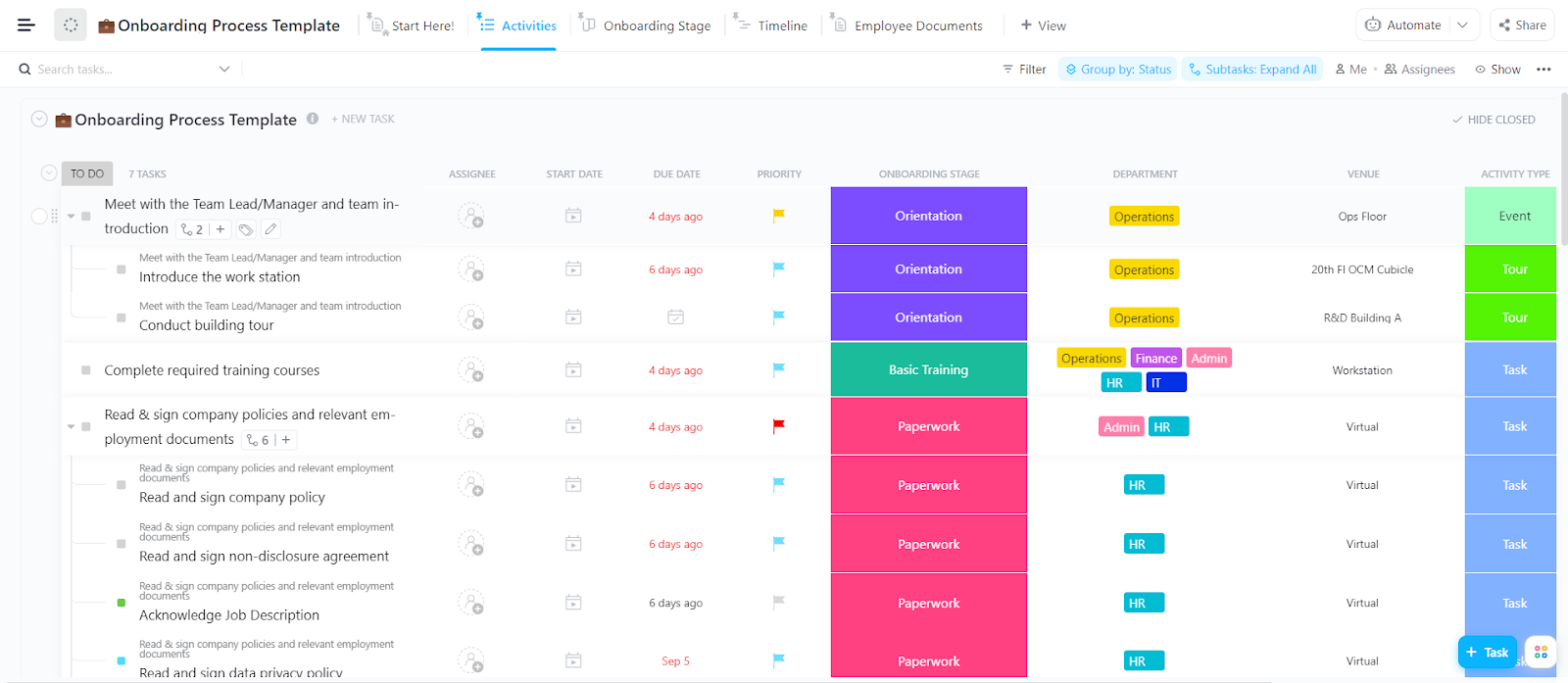Open the Timeline tab
The width and height of the screenshot is (1568, 683).
tap(770, 25)
